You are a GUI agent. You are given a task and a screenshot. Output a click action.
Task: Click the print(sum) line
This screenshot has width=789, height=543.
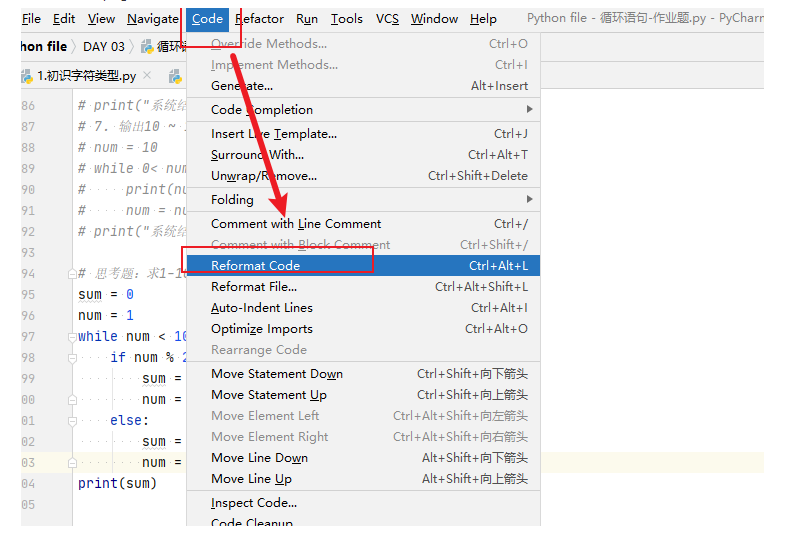117,484
